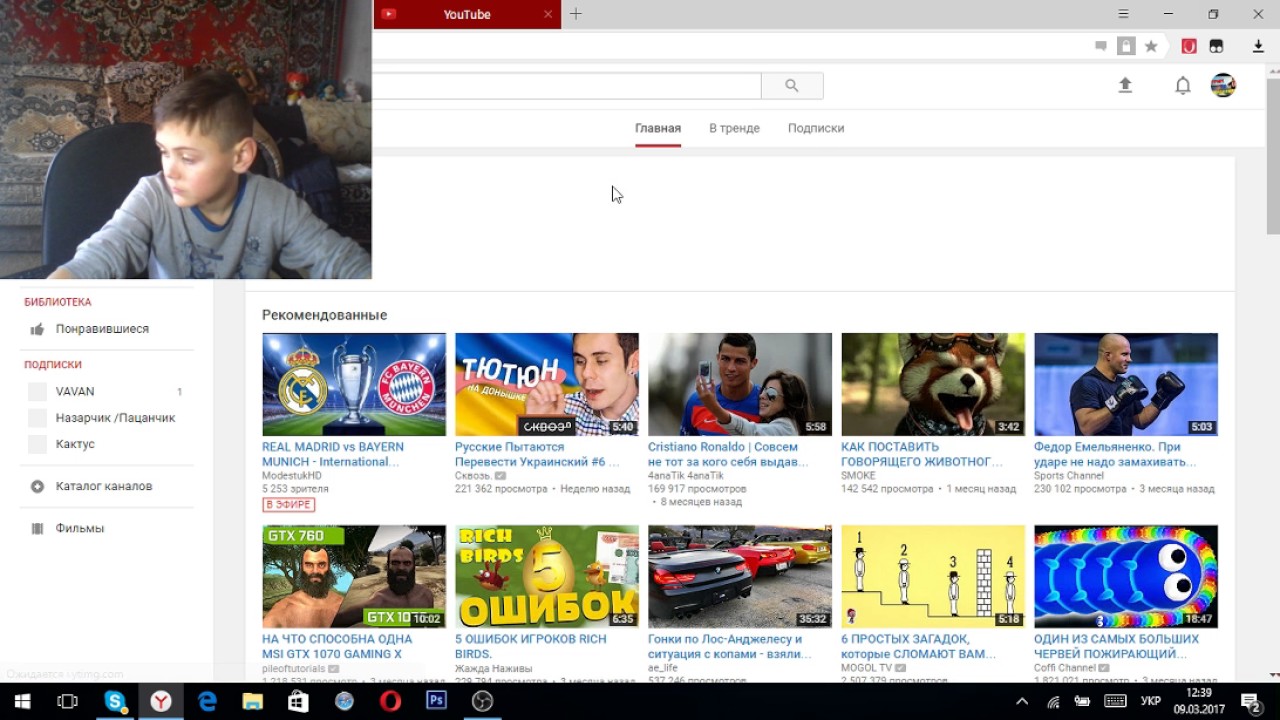Open the black mask extension icon
The width and height of the screenshot is (1280, 720).
[x=1216, y=46]
